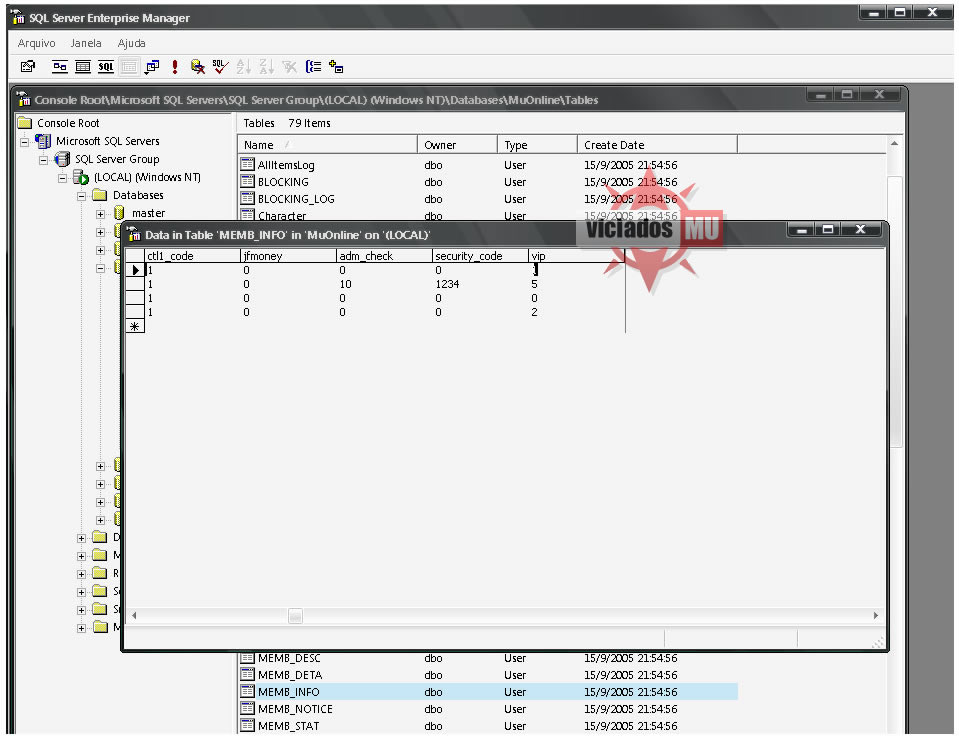Run the query with the red exclamation icon
959x737 pixels.
(175, 67)
